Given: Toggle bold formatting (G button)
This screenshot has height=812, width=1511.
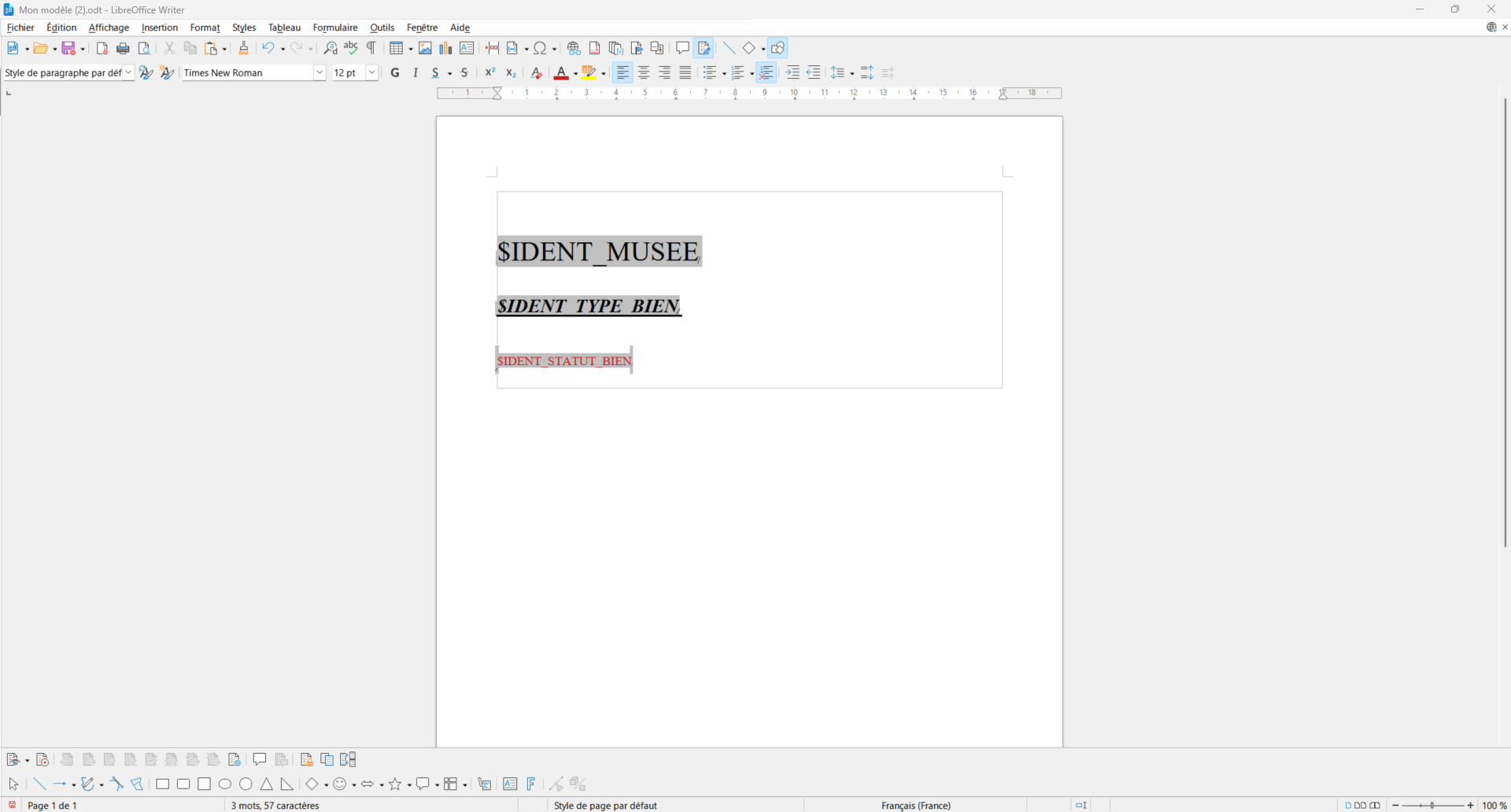Looking at the screenshot, I should (395, 73).
